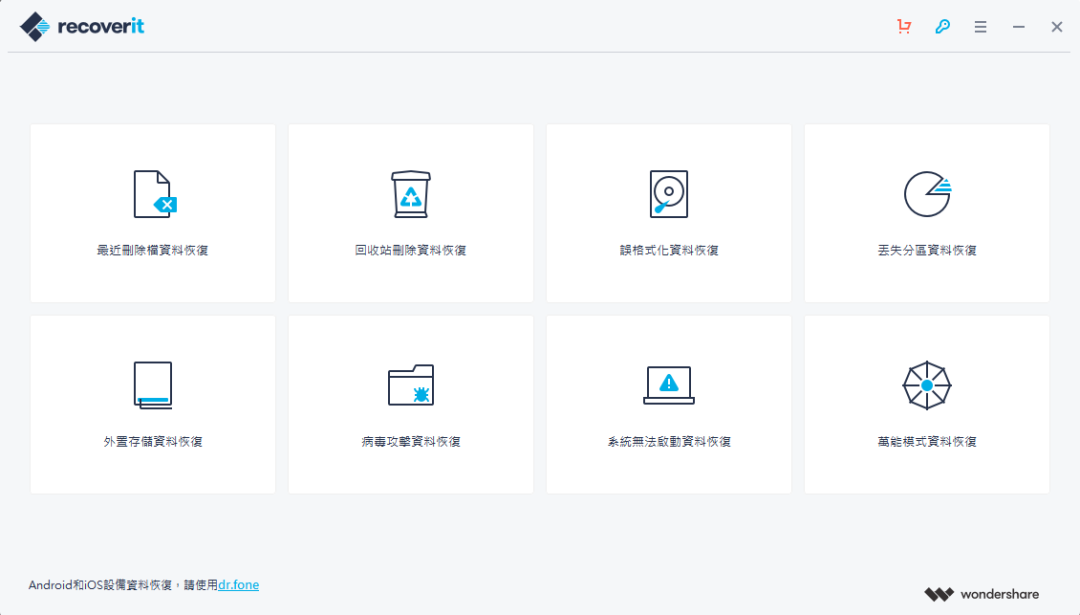Click the deleted file recovery icon
Image resolution: width=1080 pixels, height=615 pixels.
coord(155,194)
